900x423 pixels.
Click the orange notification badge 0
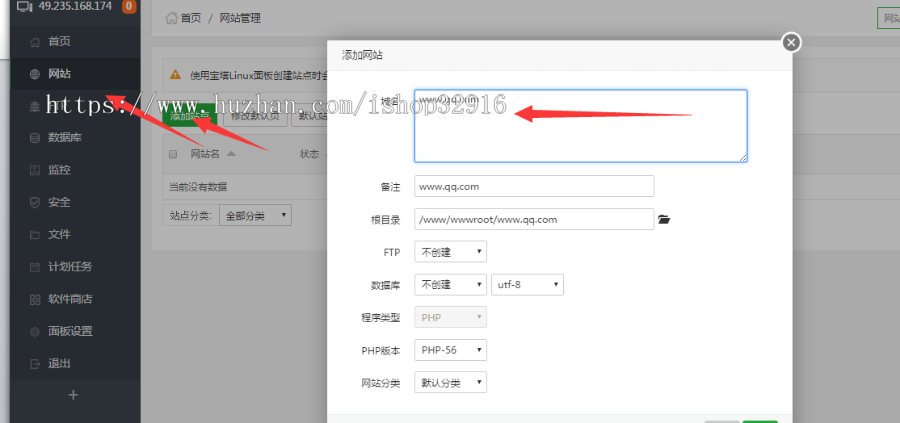[129, 6]
